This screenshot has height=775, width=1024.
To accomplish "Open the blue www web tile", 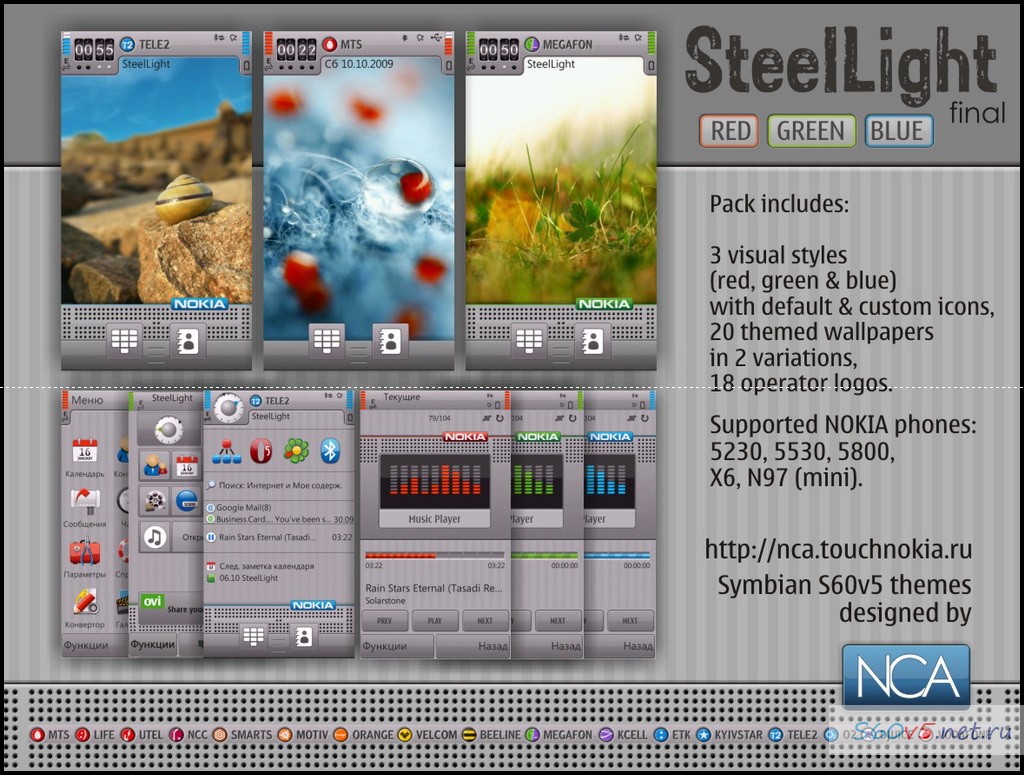I will point(187,501).
